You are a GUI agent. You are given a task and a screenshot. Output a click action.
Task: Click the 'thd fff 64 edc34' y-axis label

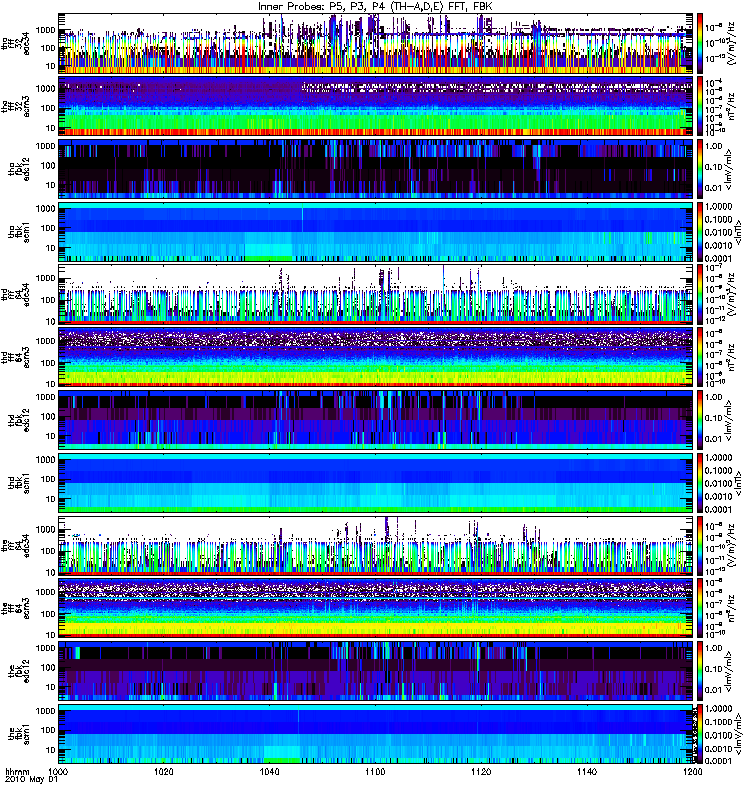click(x=15, y=294)
